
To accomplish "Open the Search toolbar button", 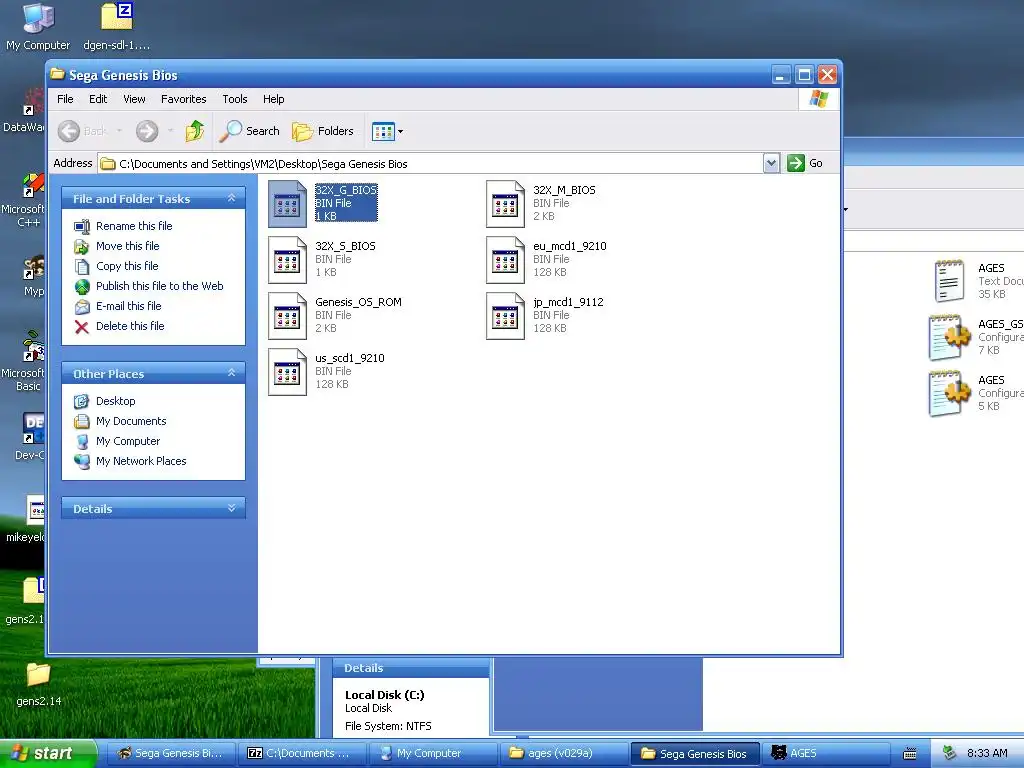I will (249, 131).
